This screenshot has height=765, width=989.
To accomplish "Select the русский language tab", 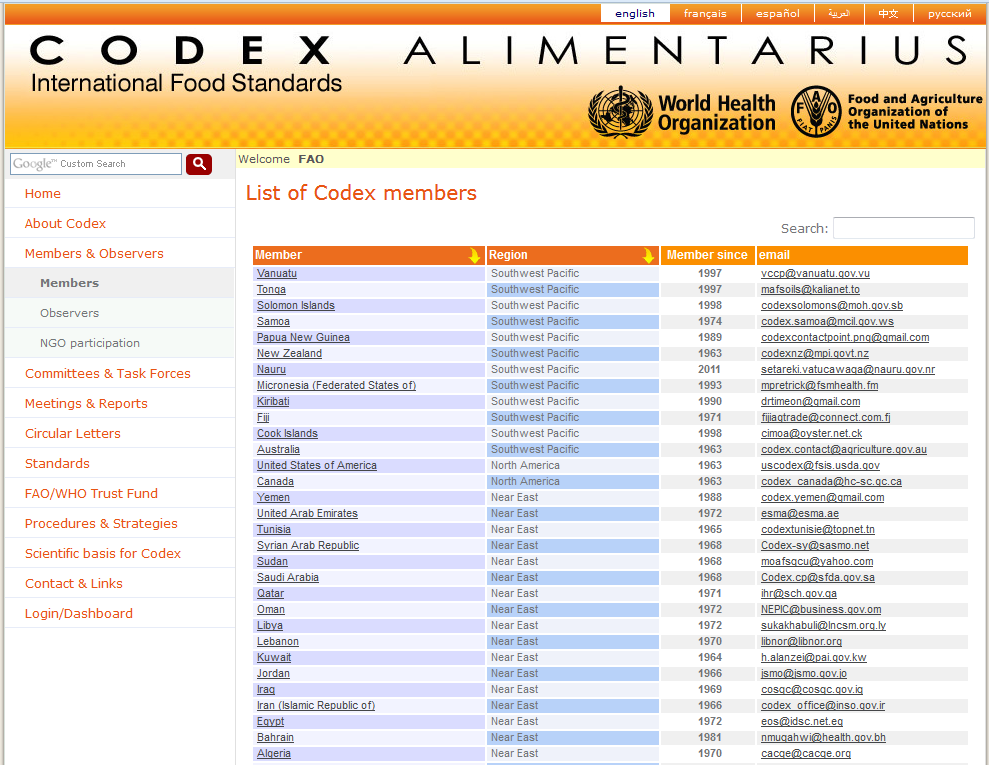I will click(949, 13).
